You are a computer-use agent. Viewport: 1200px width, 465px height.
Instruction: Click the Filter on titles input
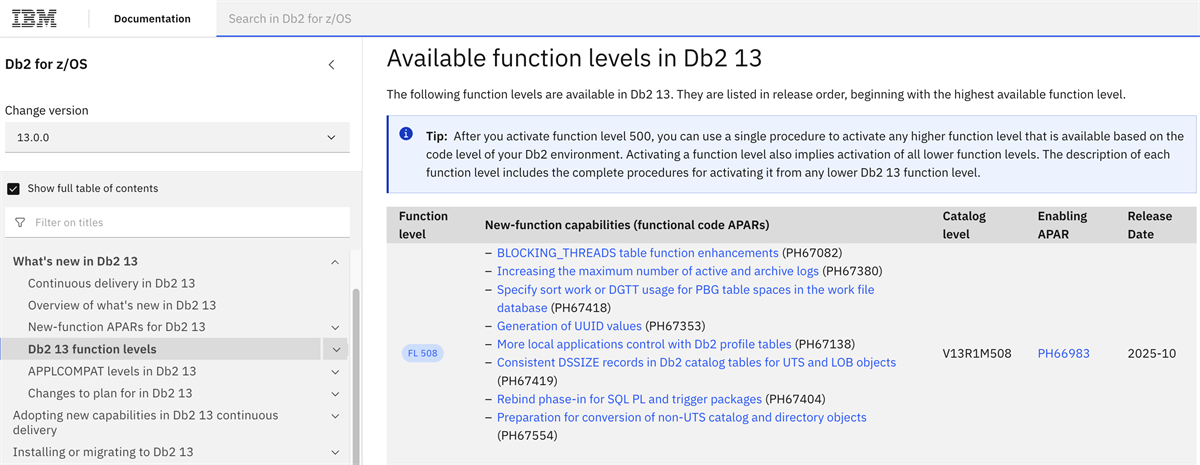(177, 222)
